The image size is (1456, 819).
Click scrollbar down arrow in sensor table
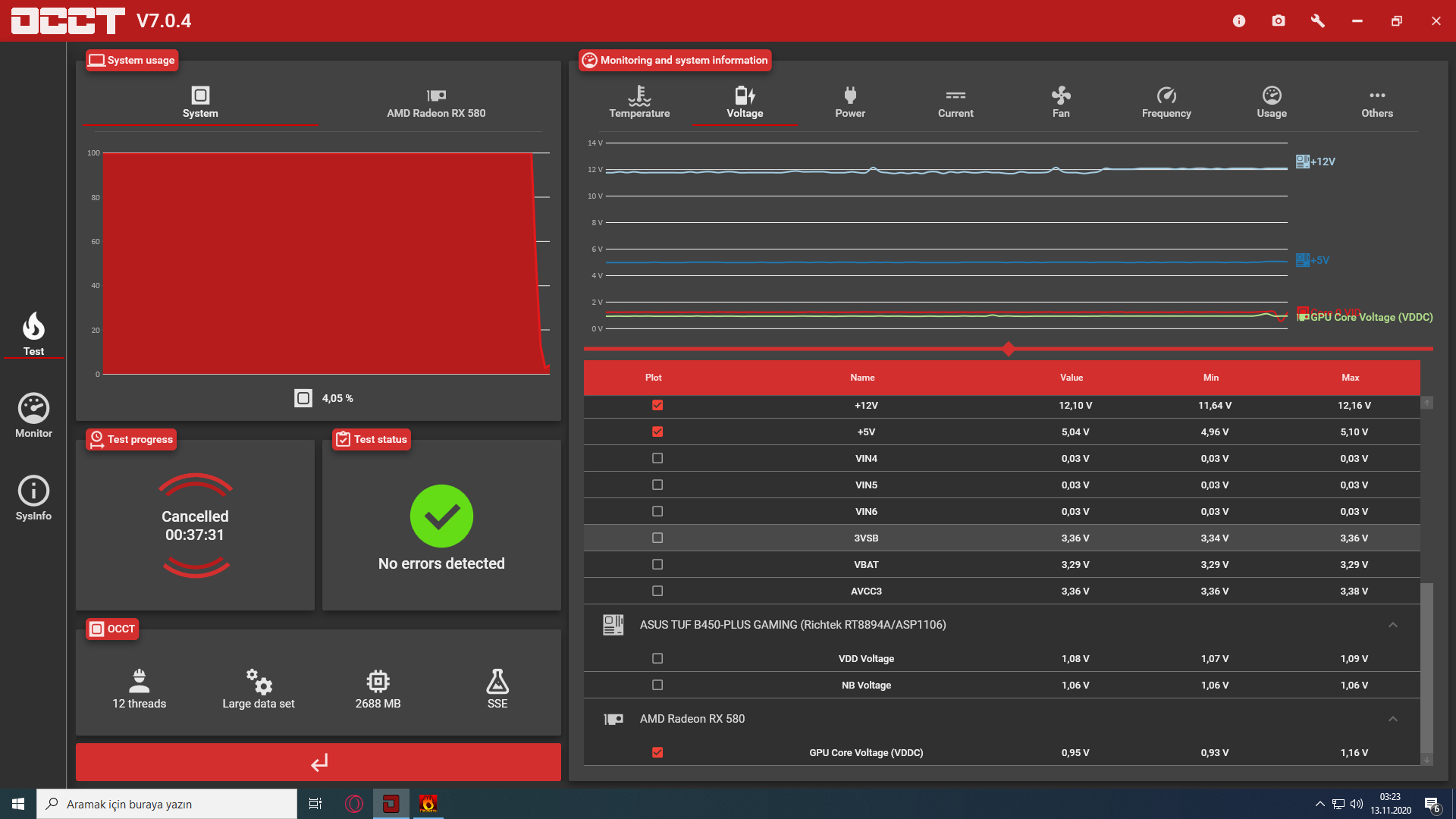pyautogui.click(x=1427, y=760)
